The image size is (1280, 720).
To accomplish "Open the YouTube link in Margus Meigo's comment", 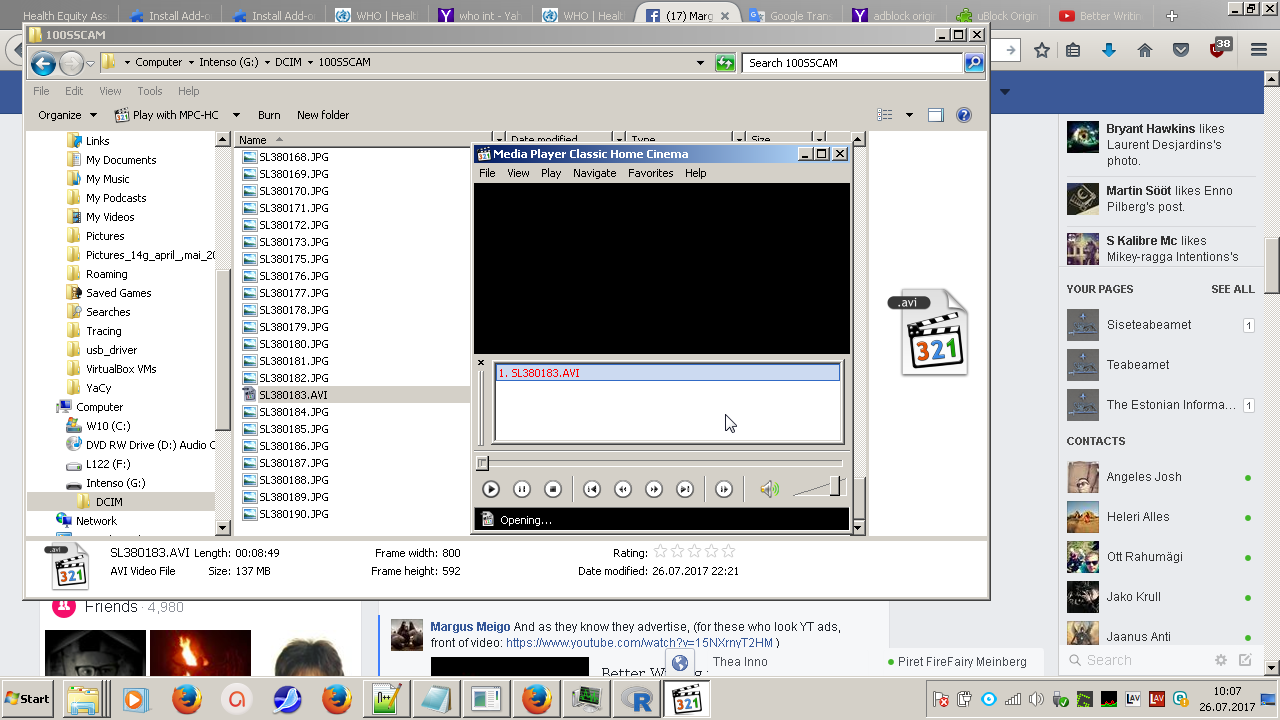I will (x=640, y=643).
